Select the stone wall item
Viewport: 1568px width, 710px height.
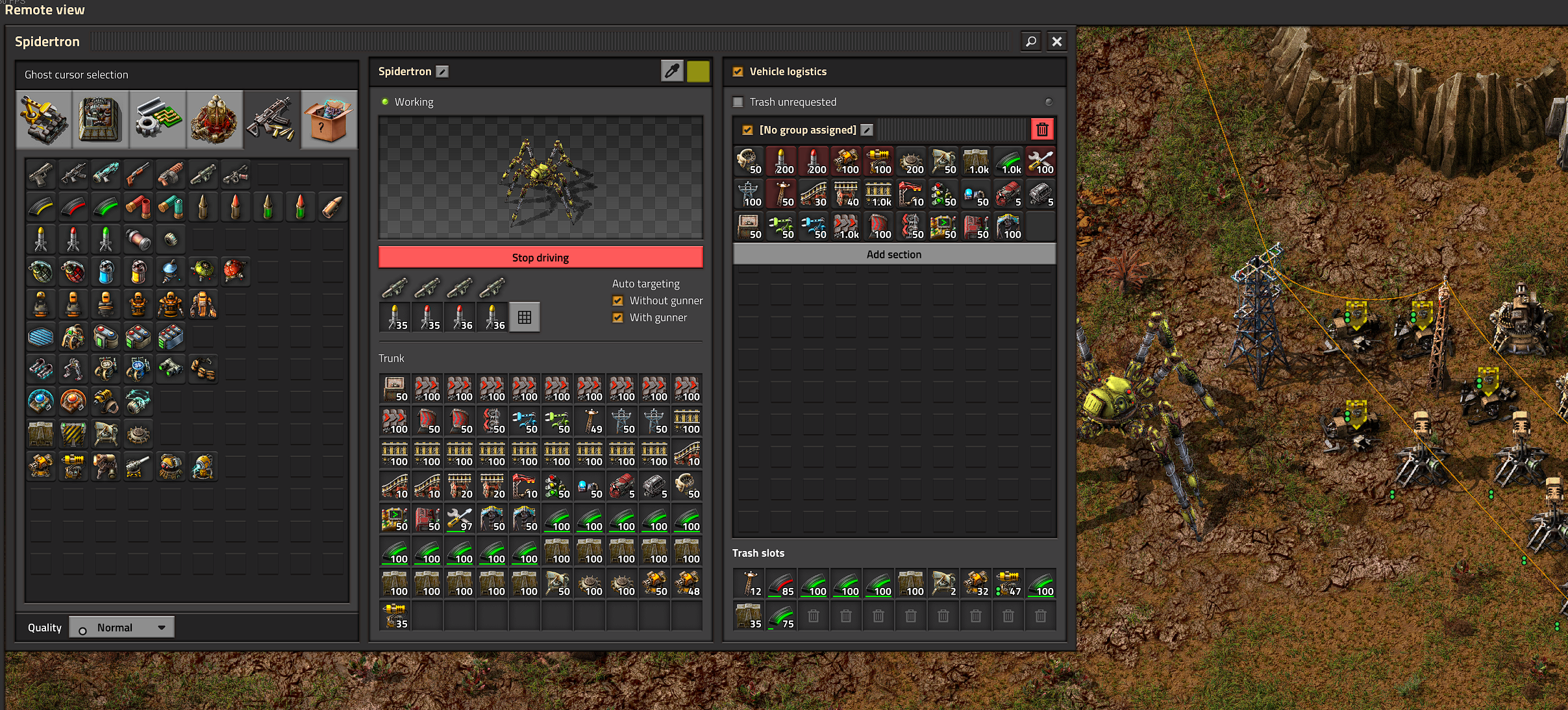pyautogui.click(x=41, y=434)
